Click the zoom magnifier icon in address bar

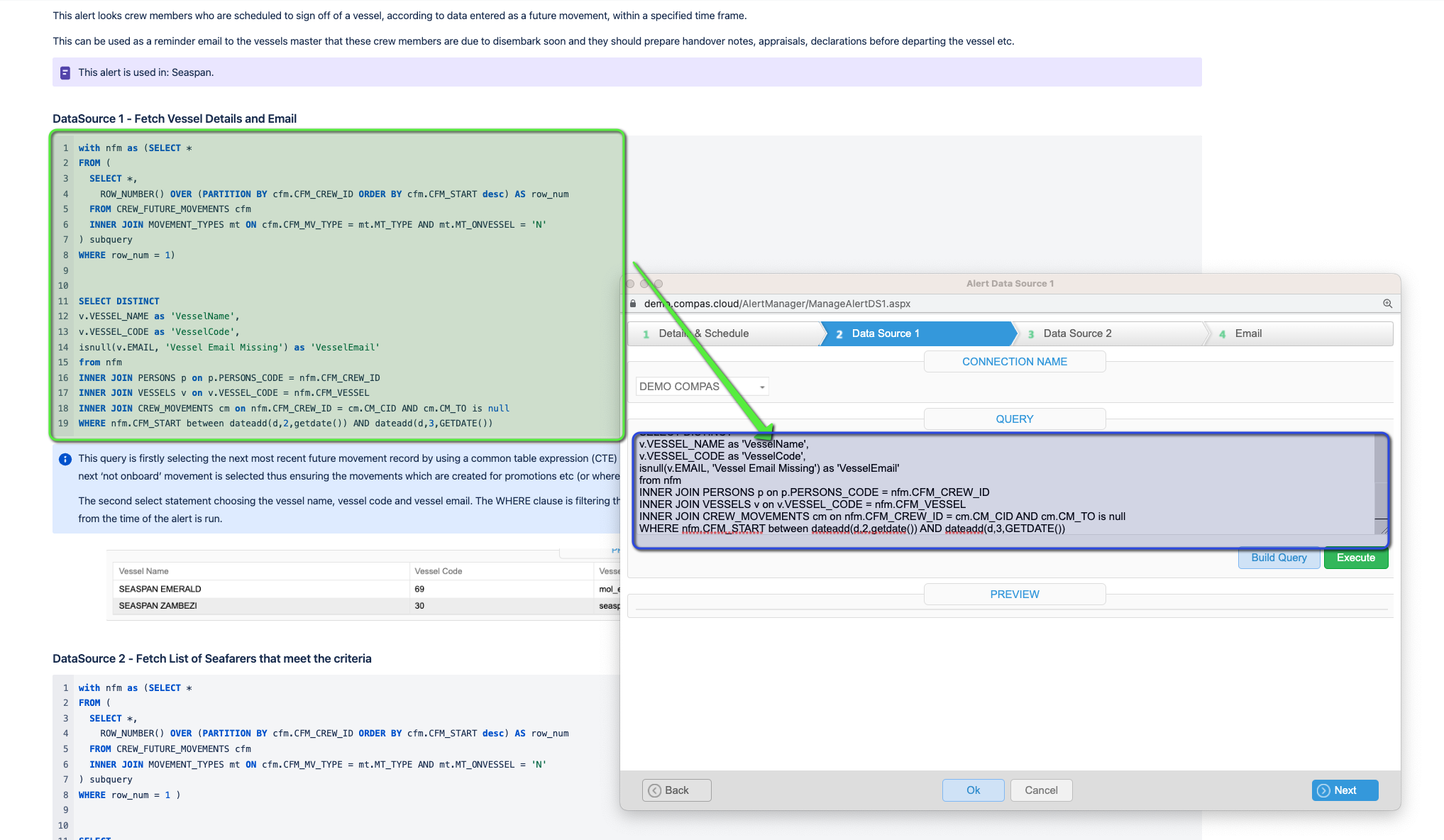click(1387, 304)
